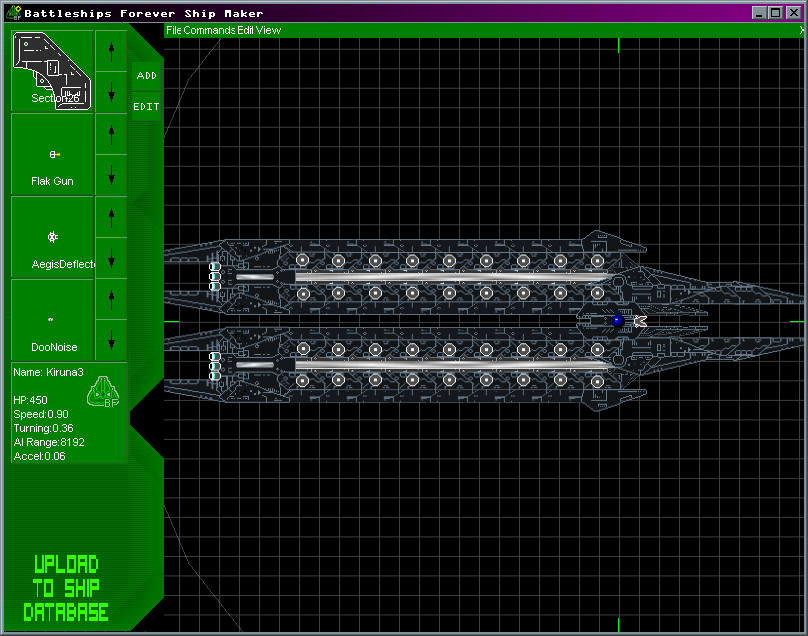Click Upload To Ship Database

pyautogui.click(x=66, y=588)
